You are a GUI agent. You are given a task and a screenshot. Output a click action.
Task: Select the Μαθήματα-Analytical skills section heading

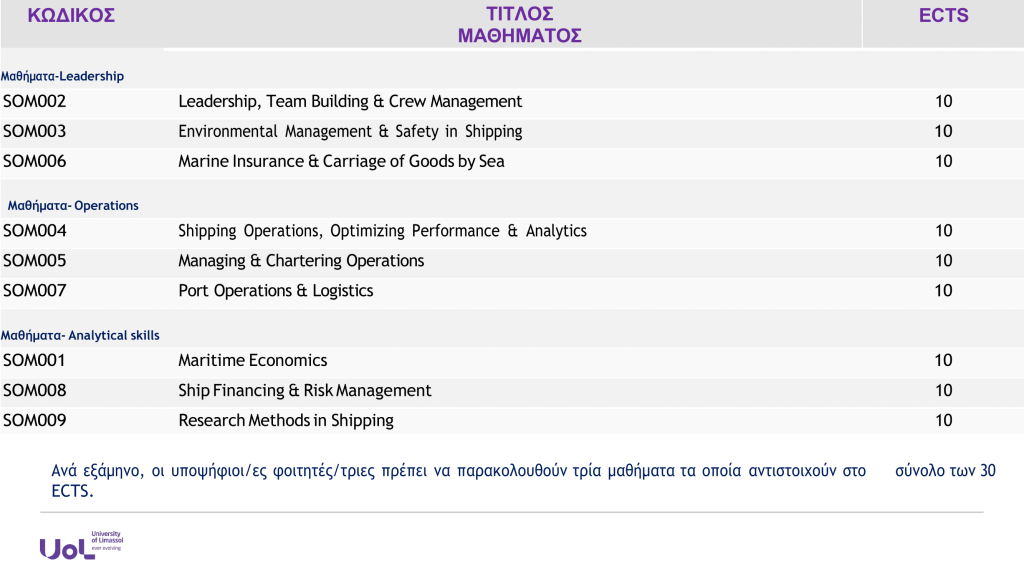[80, 335]
